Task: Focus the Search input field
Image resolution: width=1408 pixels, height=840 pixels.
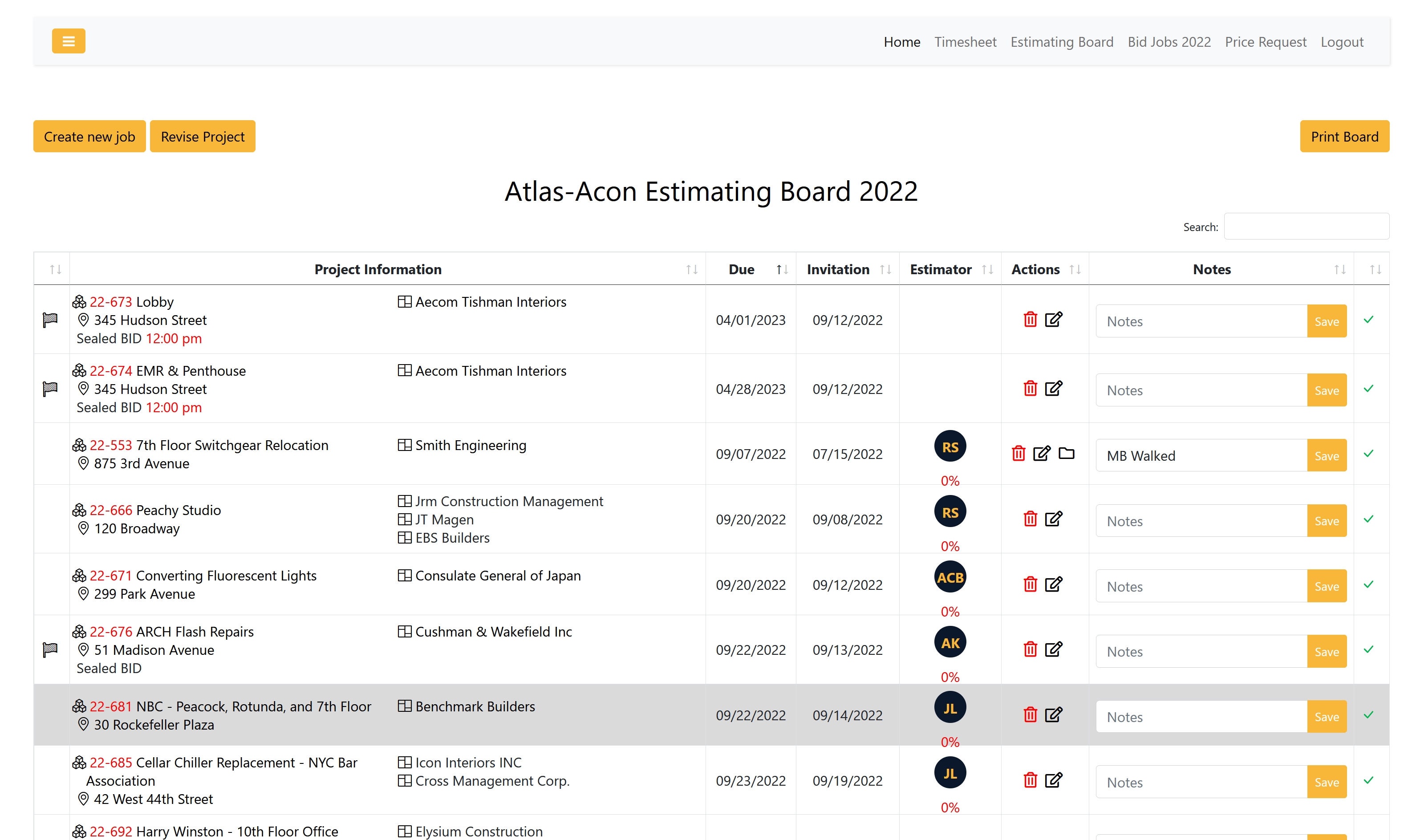Action: [x=1306, y=227]
